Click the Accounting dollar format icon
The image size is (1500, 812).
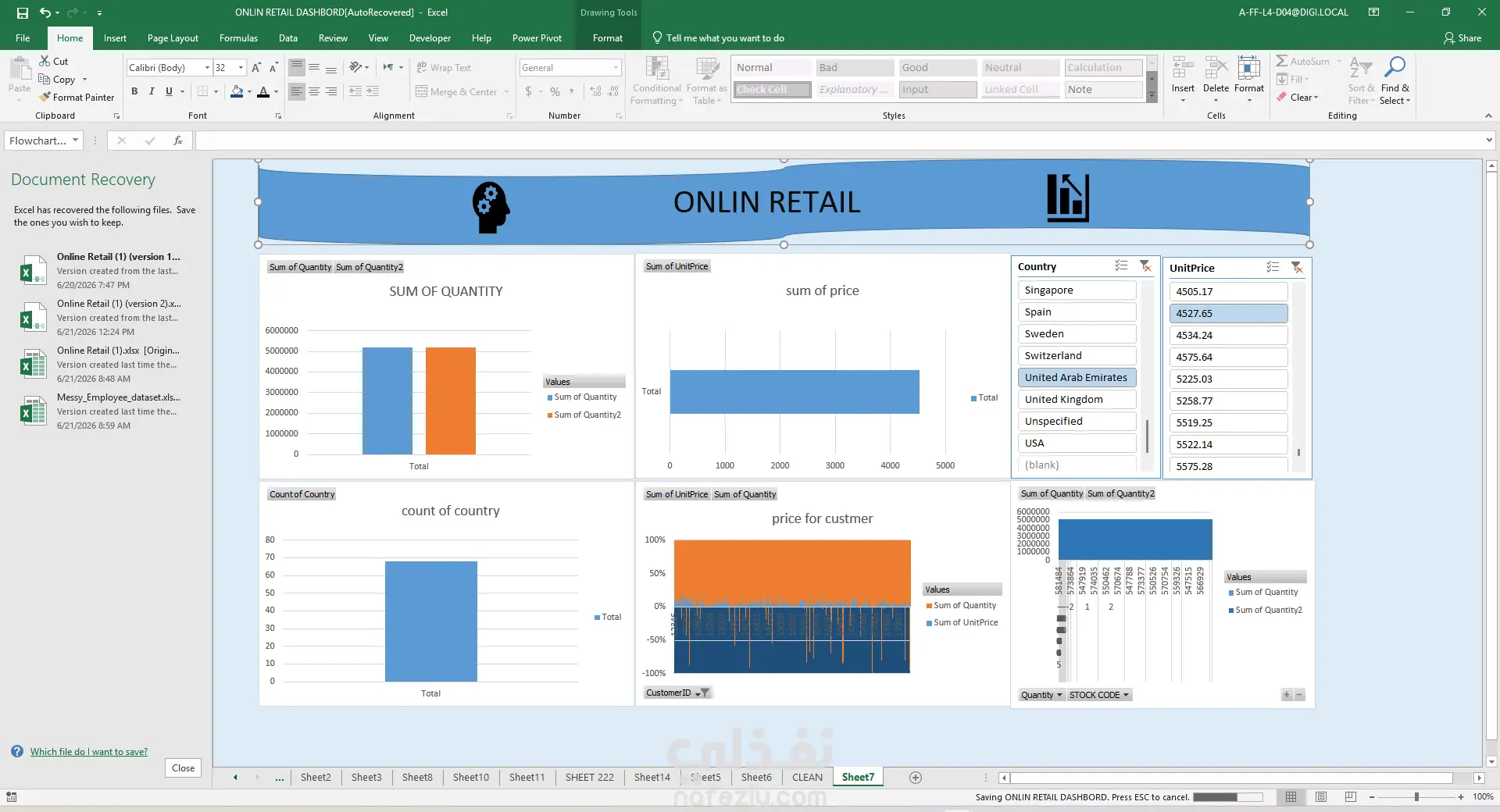point(529,91)
